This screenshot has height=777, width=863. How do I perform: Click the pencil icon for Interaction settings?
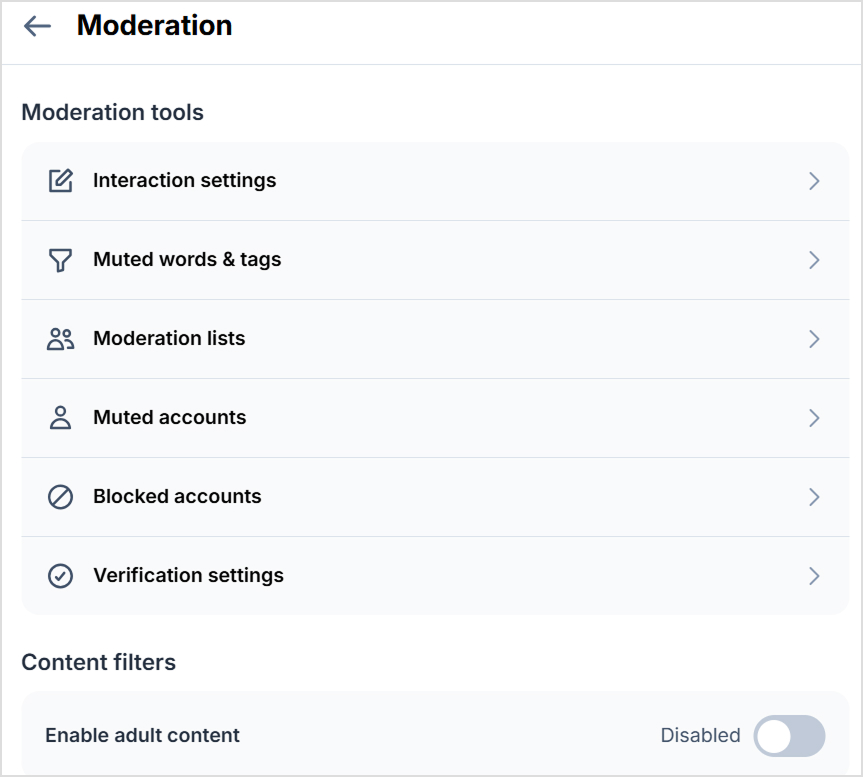[60, 181]
